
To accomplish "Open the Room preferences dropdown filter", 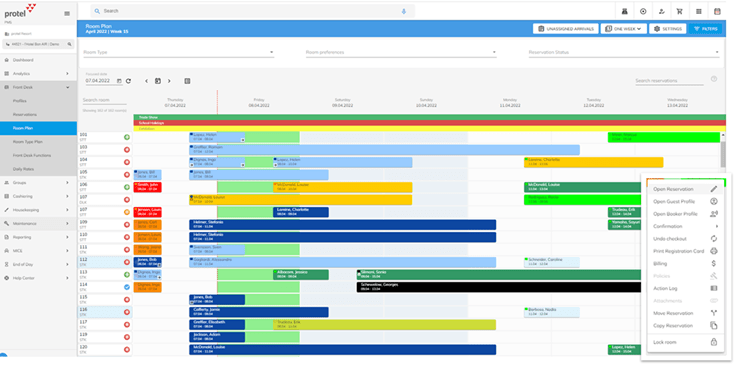I will [401, 52].
